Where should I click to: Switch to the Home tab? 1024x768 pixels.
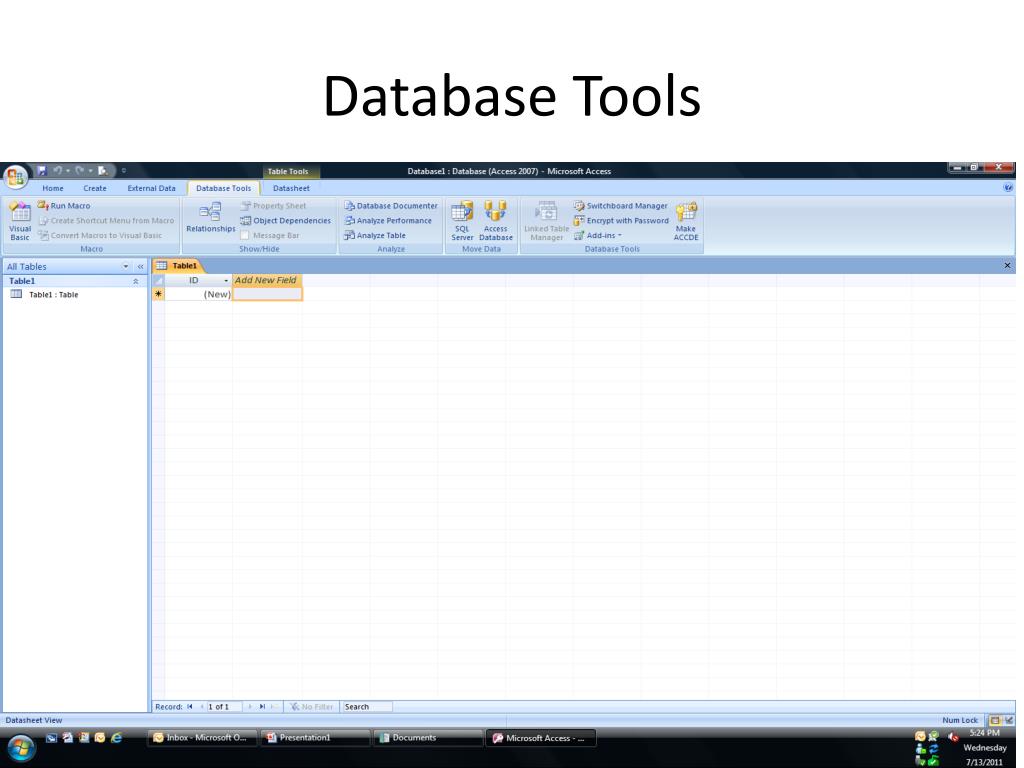[x=53, y=188]
